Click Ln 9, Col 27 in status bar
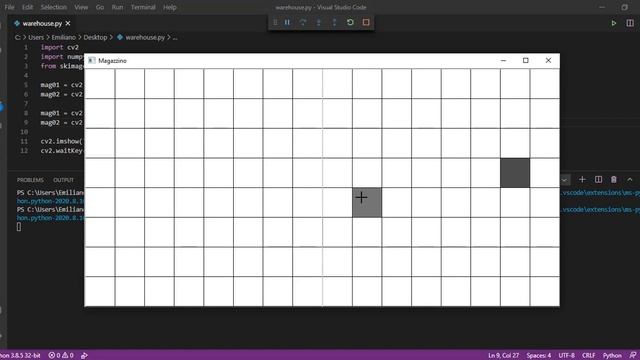The height and width of the screenshot is (360, 640). pos(503,356)
